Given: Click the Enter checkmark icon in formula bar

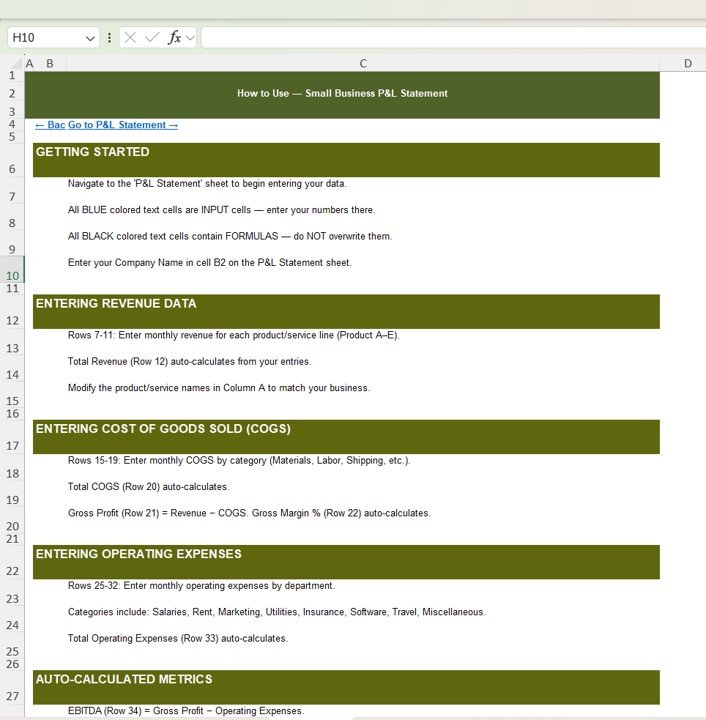Looking at the screenshot, I should pyautogui.click(x=152, y=37).
